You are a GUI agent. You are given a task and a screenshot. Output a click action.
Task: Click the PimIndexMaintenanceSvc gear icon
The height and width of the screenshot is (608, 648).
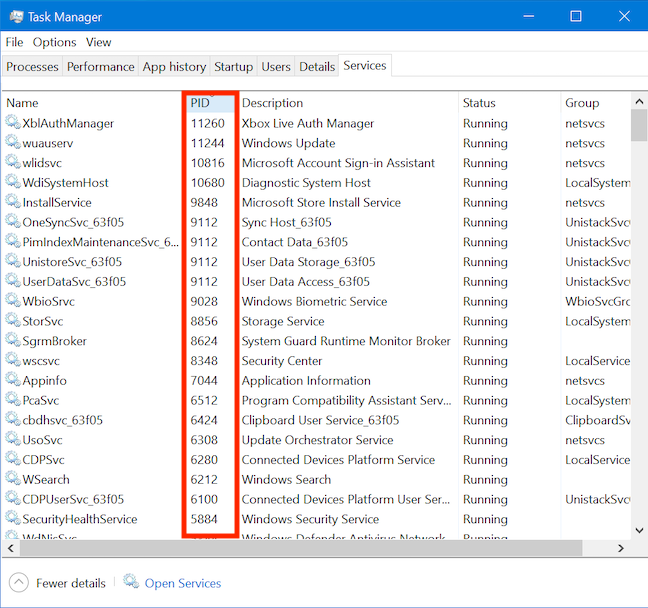point(13,241)
